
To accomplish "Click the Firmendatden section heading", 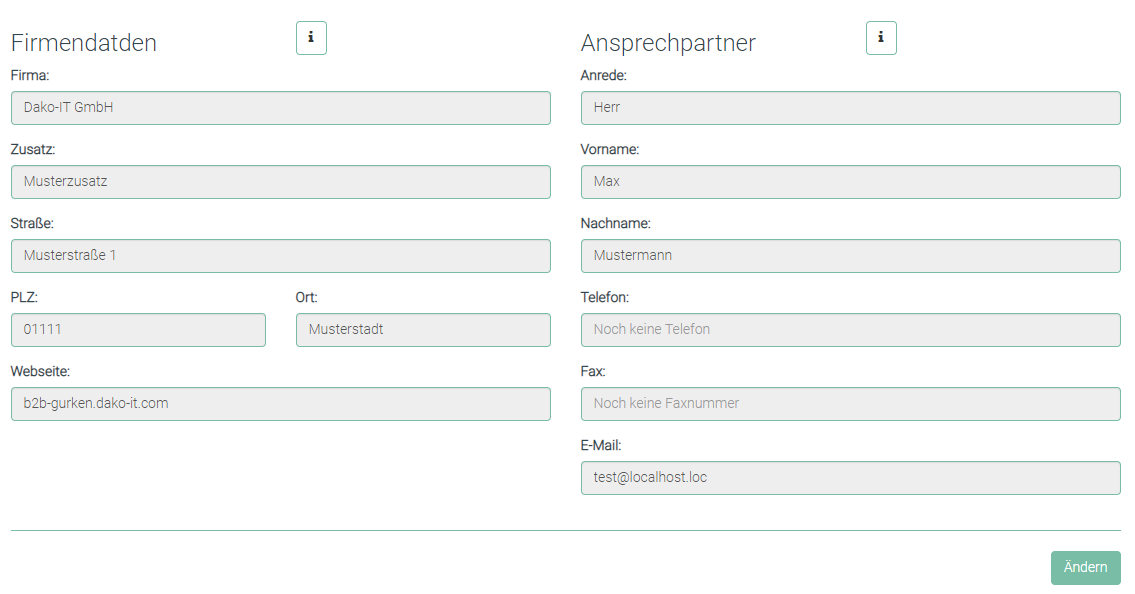I will [84, 43].
